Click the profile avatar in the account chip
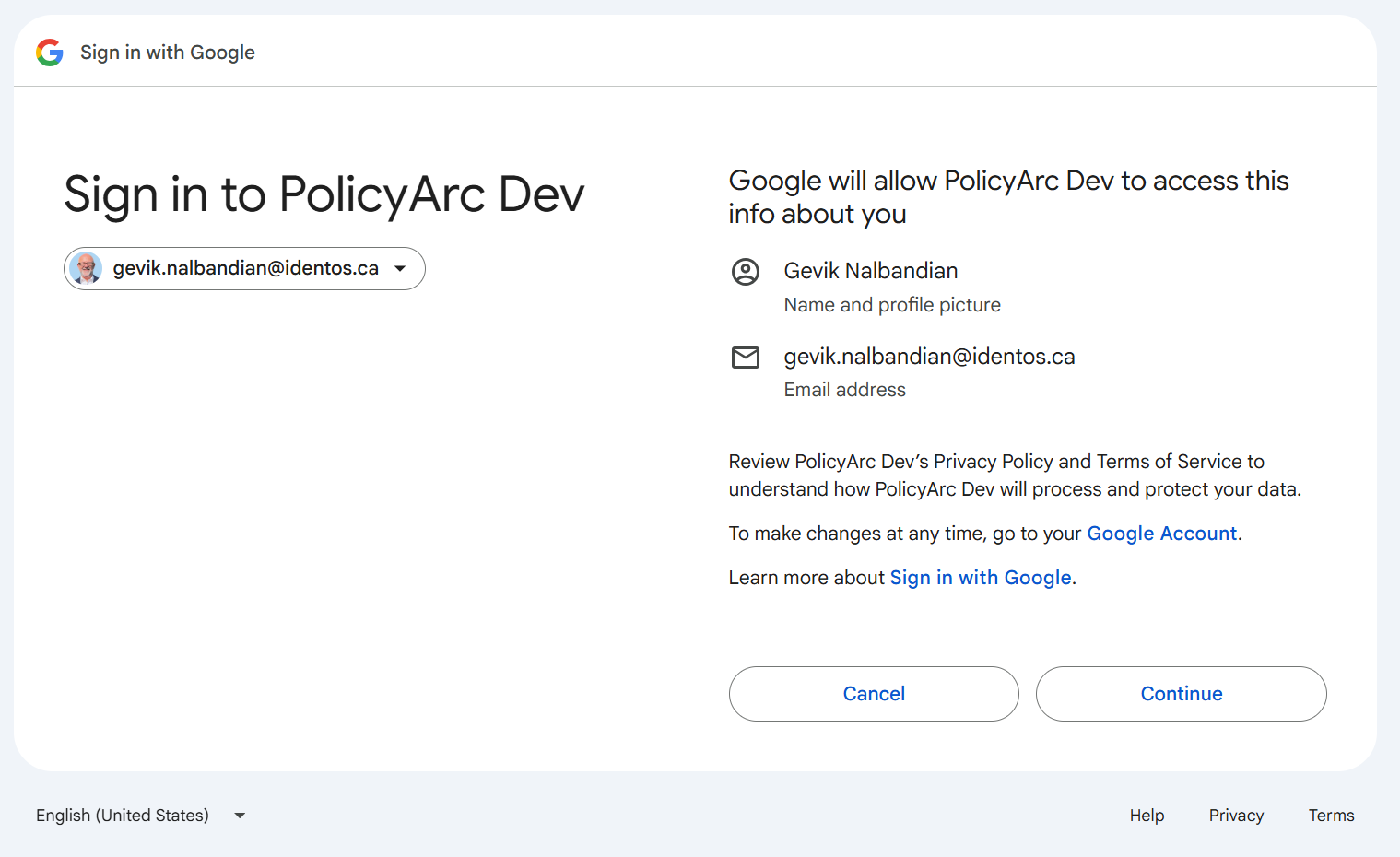 (86, 268)
